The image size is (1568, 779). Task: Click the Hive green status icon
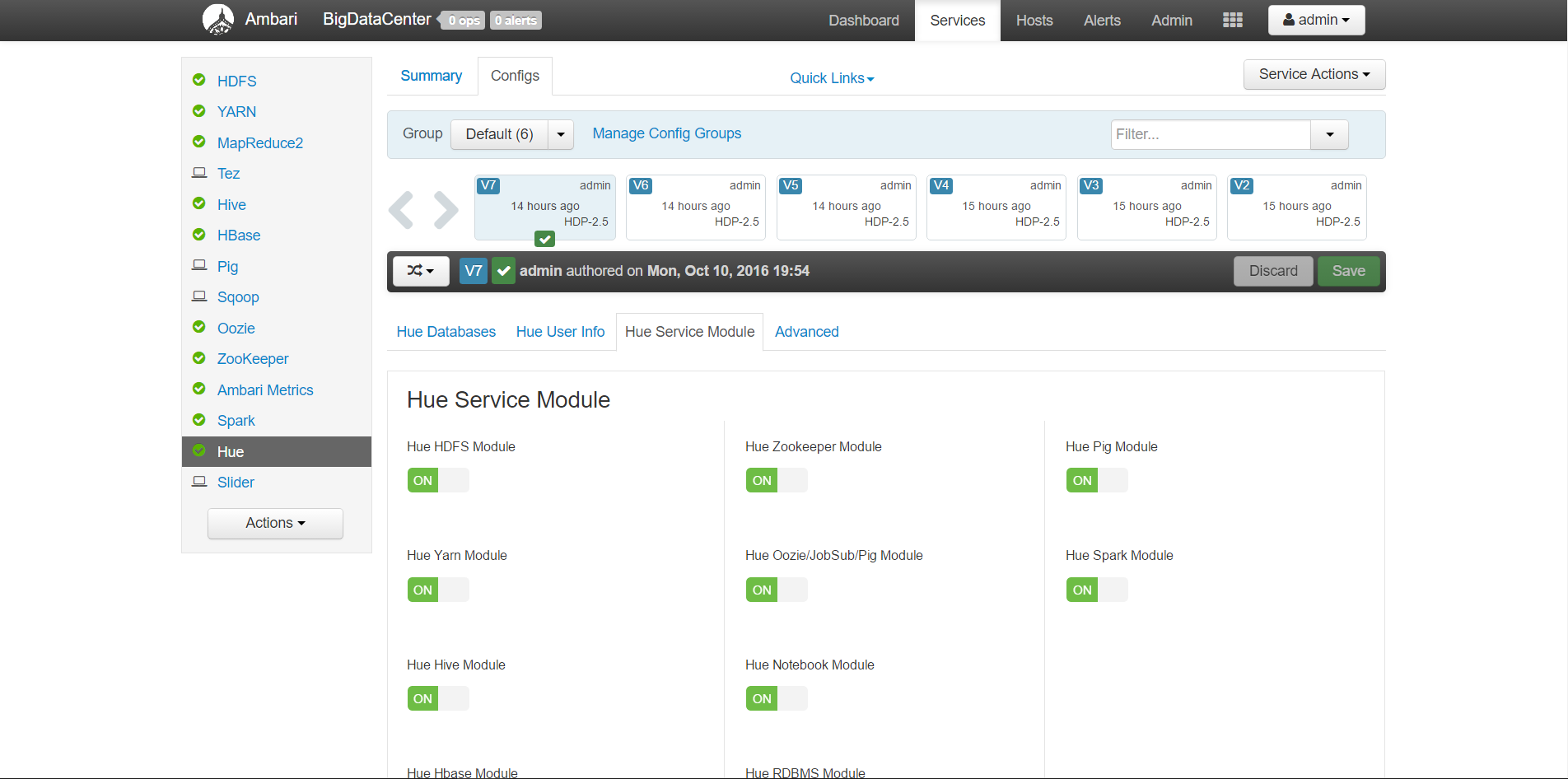(x=198, y=203)
